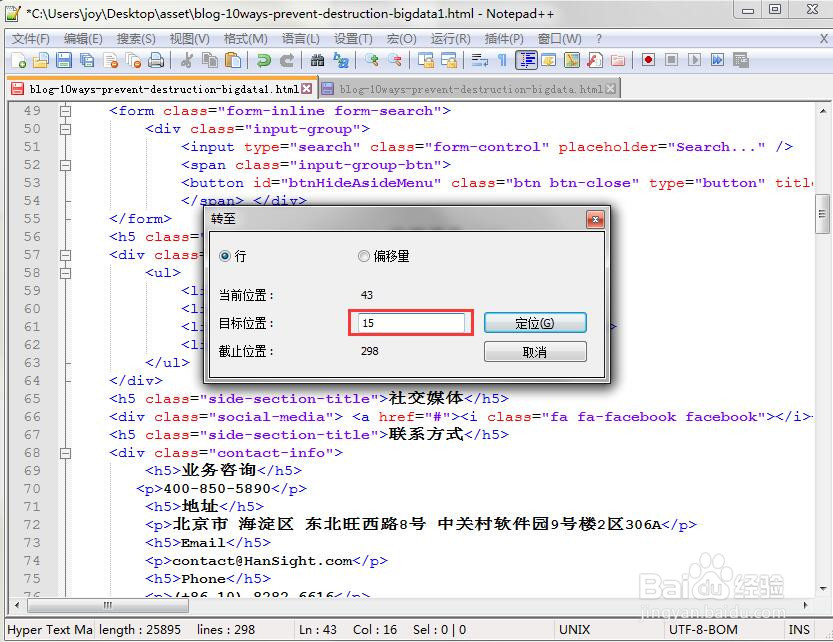Collapse the contact-info fold at line 68
This screenshot has width=833, height=642.
[64, 452]
